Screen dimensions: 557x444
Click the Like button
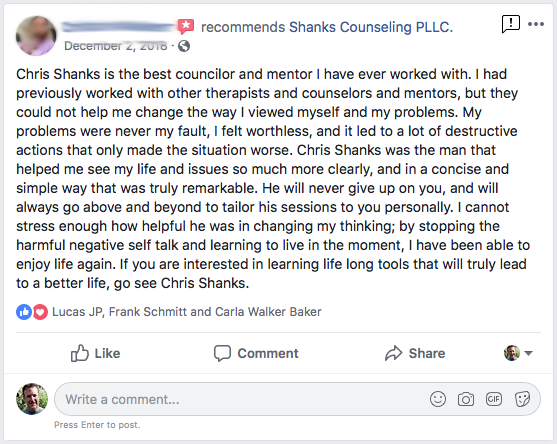click(x=95, y=353)
